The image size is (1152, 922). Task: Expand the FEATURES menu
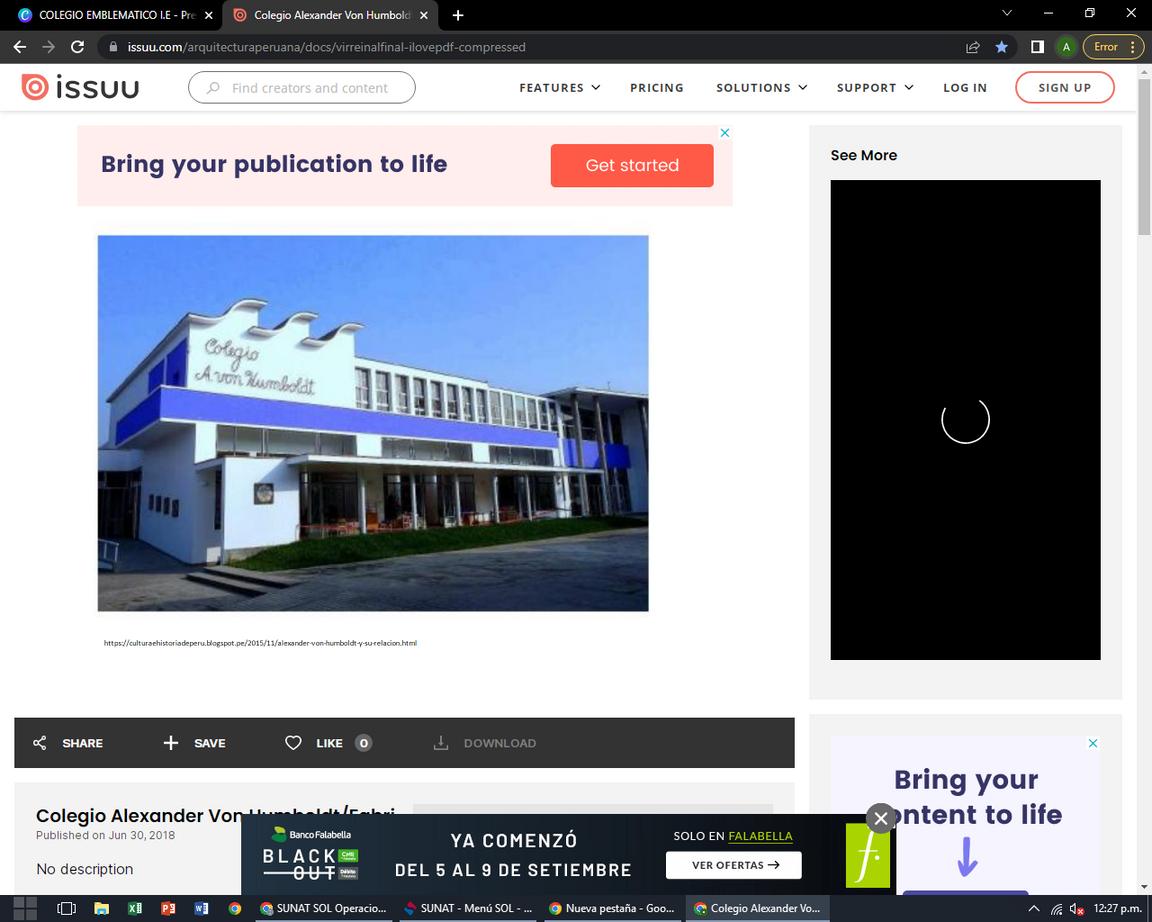pyautogui.click(x=560, y=87)
